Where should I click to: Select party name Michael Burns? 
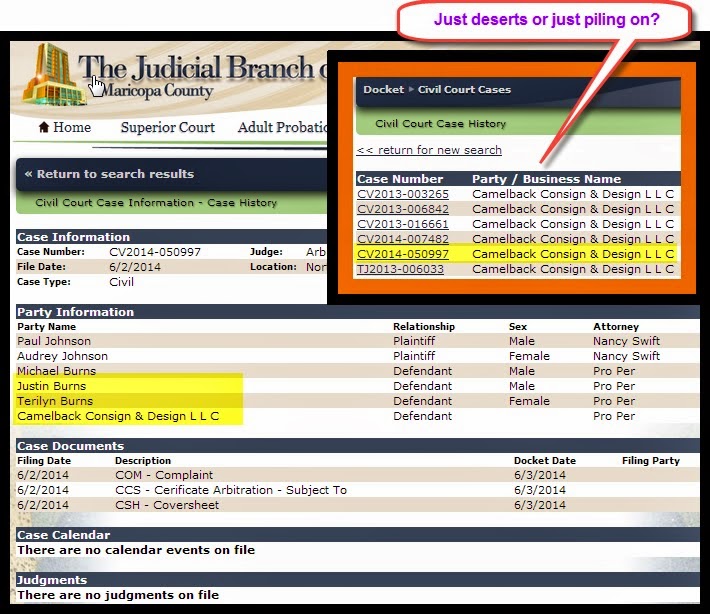[57, 371]
